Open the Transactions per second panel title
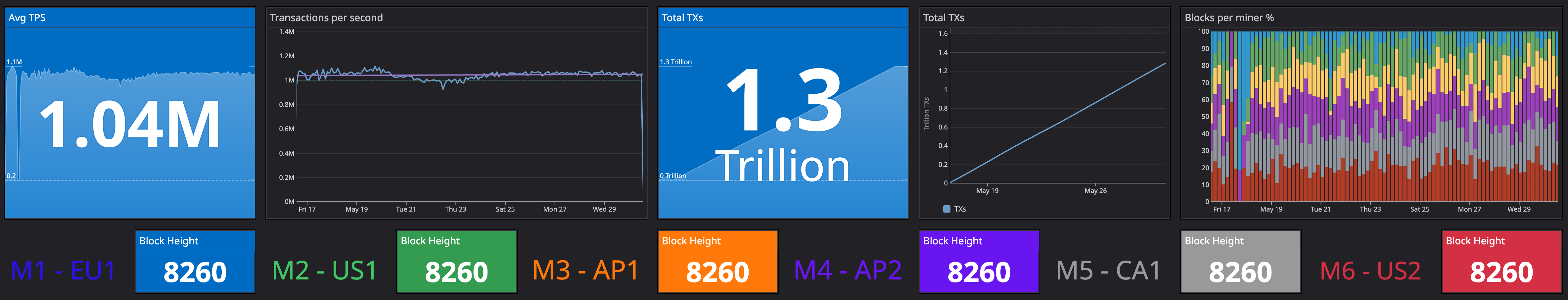 pos(326,18)
